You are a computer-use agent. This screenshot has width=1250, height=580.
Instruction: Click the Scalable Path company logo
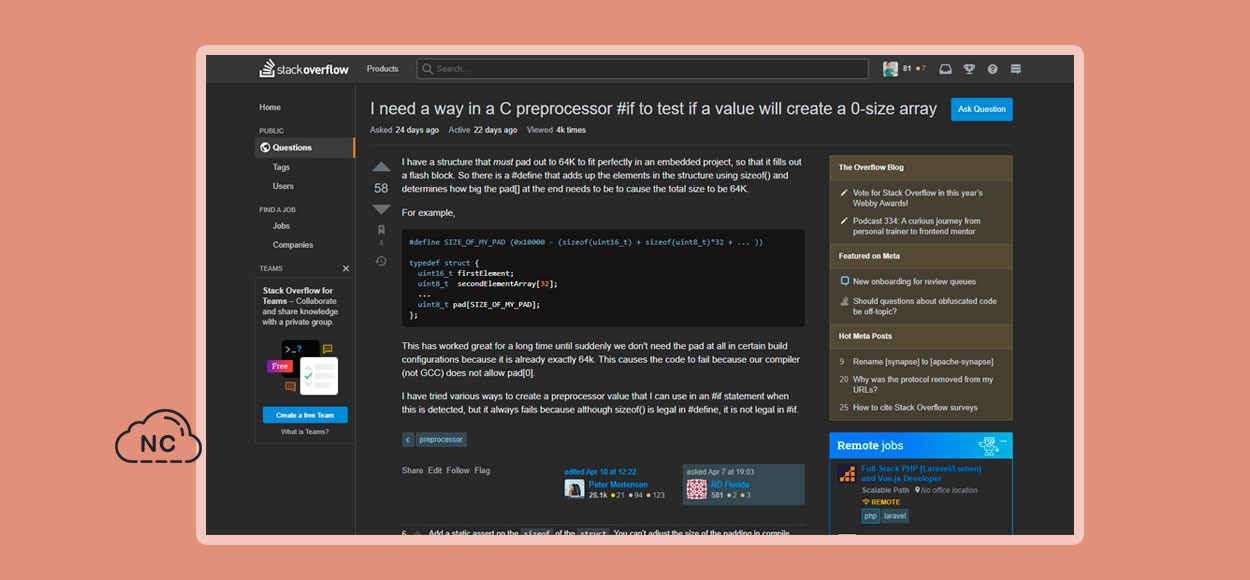(847, 474)
